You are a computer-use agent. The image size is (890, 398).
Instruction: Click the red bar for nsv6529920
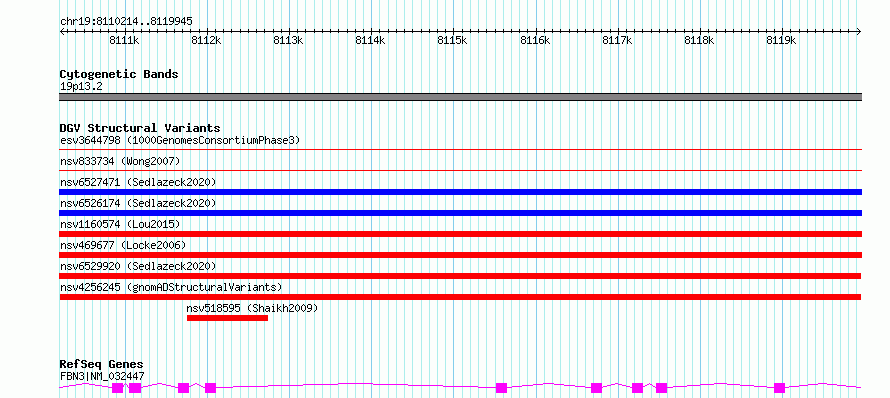pyautogui.click(x=460, y=276)
